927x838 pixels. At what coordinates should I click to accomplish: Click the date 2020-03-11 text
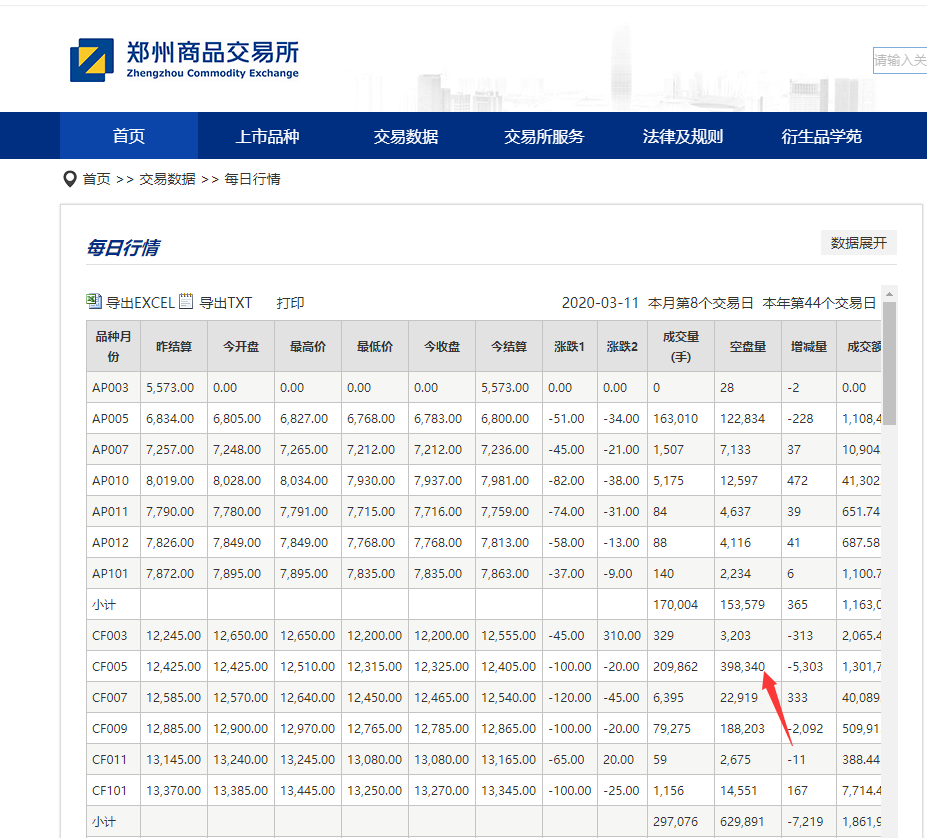(600, 303)
